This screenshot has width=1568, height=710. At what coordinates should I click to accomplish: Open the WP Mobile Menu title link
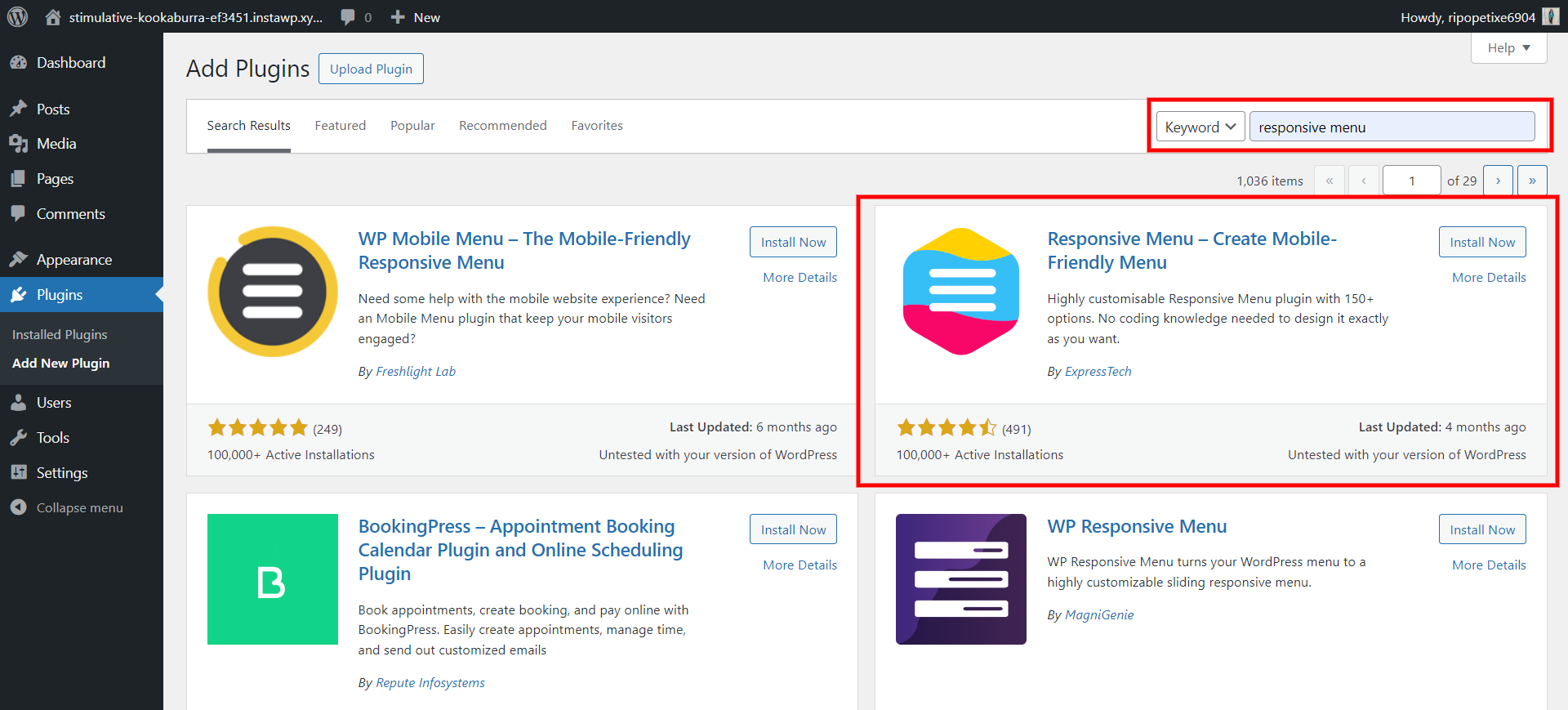(524, 251)
